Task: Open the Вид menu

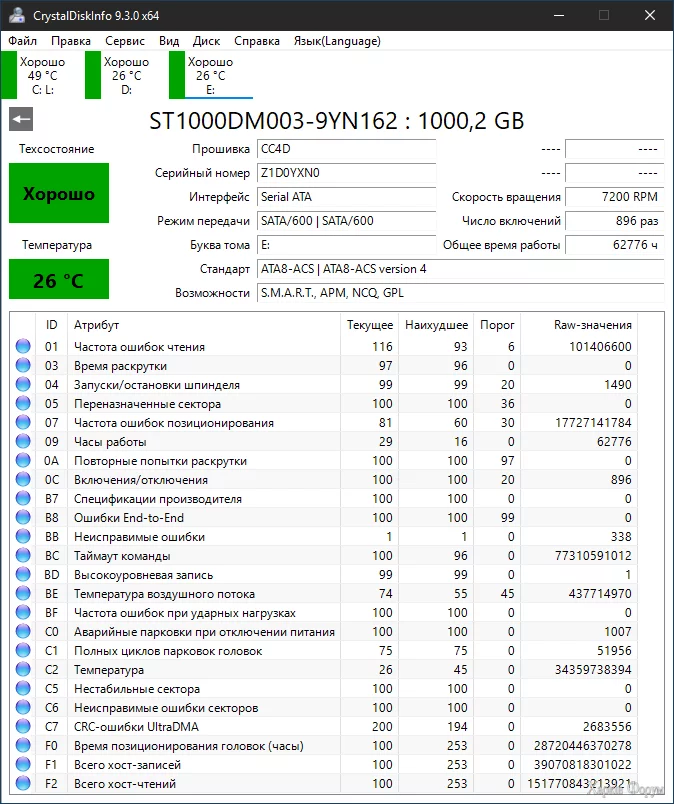Action: point(169,41)
